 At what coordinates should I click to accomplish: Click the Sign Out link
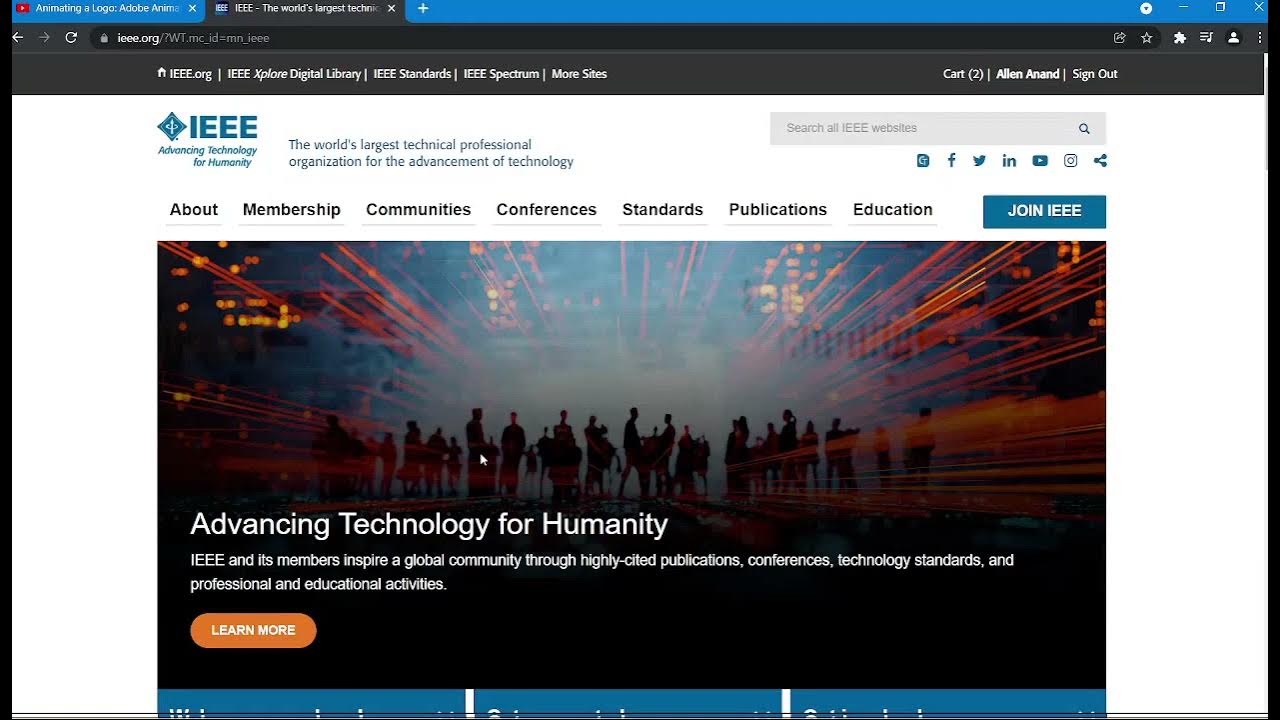click(1095, 74)
